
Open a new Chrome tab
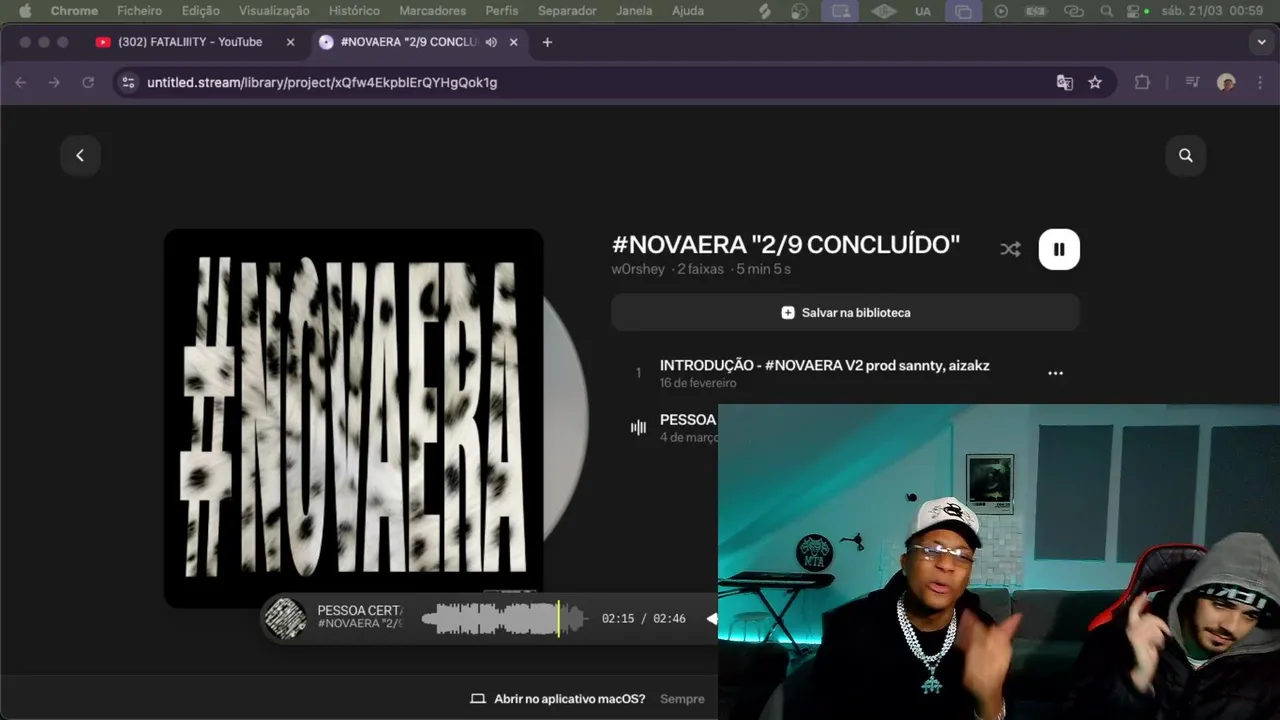click(547, 42)
